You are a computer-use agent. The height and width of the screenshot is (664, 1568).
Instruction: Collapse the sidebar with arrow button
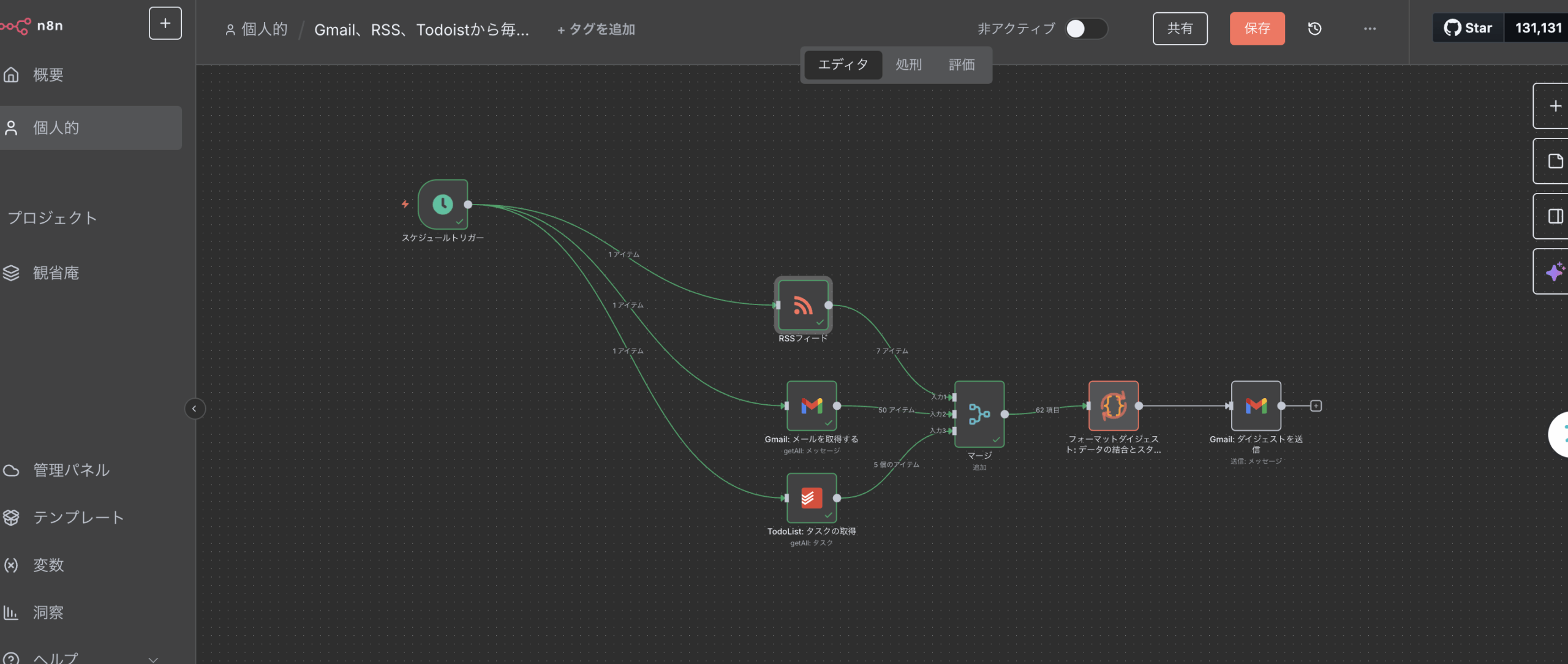click(195, 409)
